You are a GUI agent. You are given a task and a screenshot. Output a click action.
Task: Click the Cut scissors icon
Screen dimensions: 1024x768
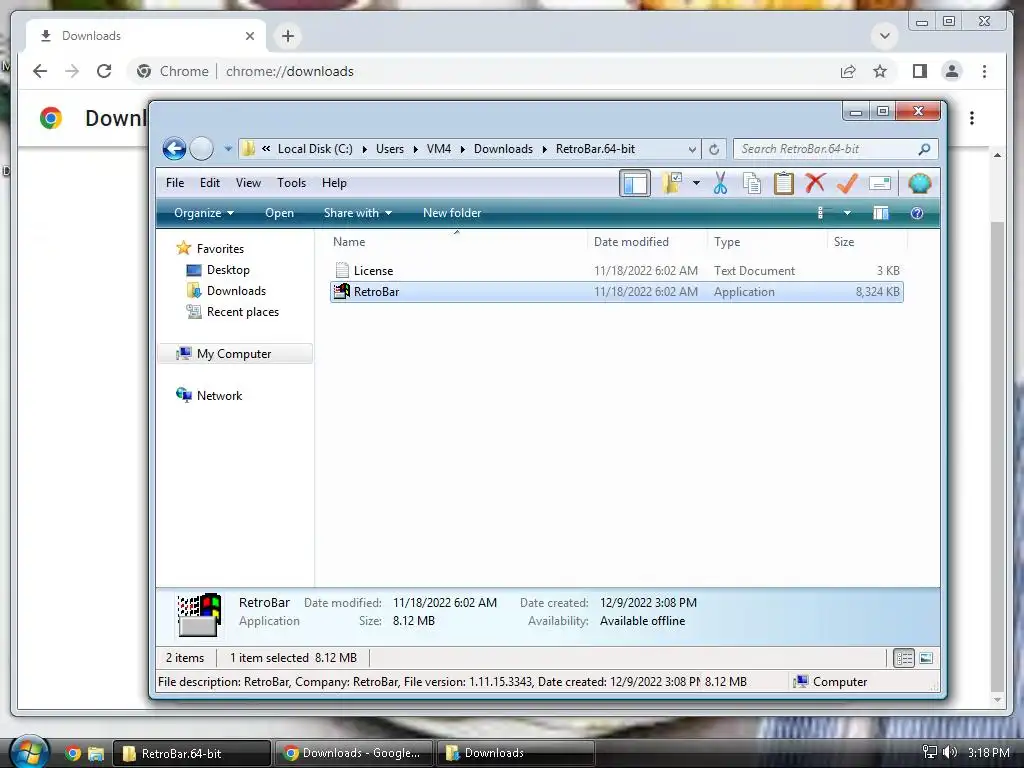720,184
